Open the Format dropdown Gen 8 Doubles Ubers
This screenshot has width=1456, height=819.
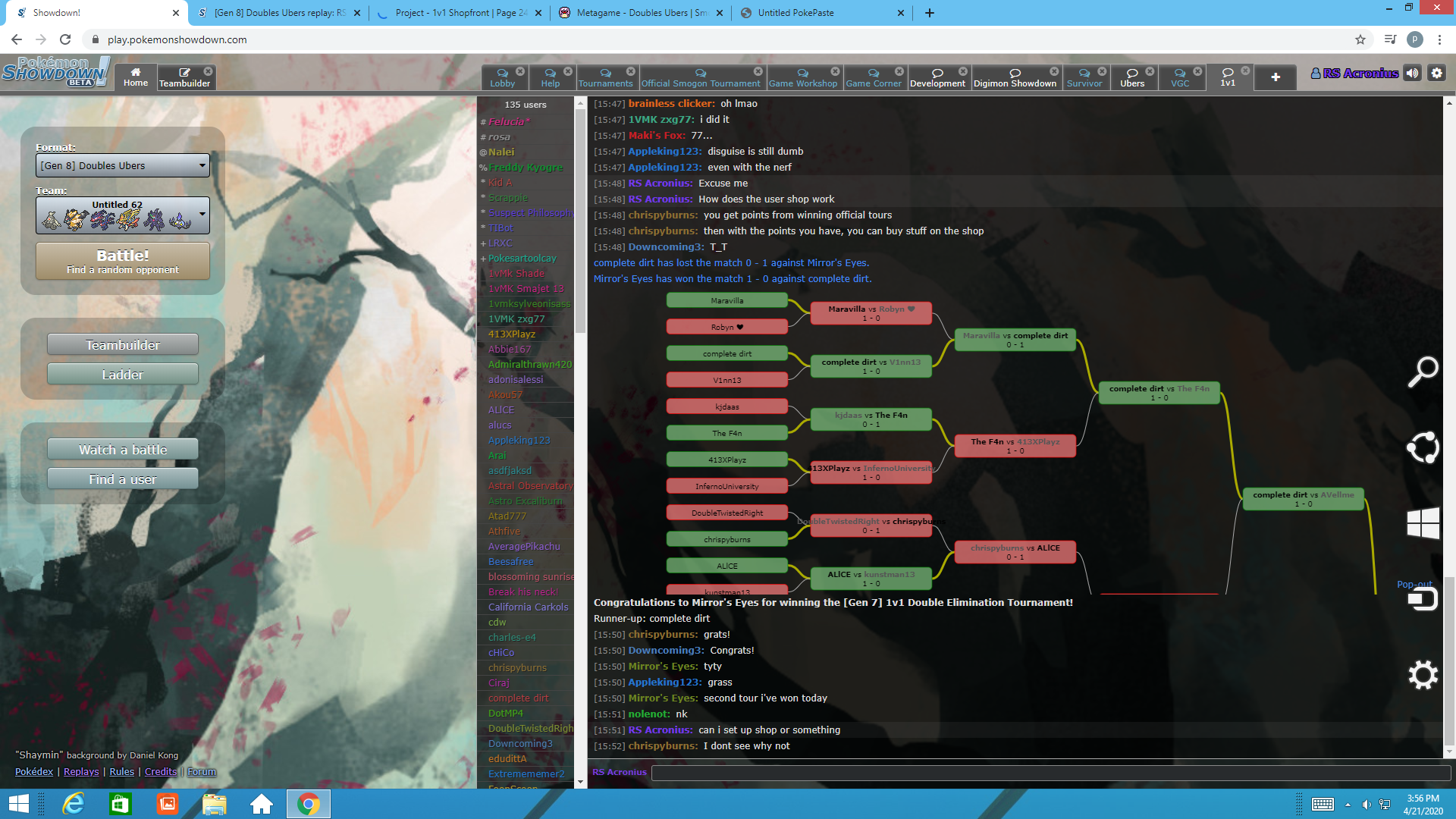123,165
